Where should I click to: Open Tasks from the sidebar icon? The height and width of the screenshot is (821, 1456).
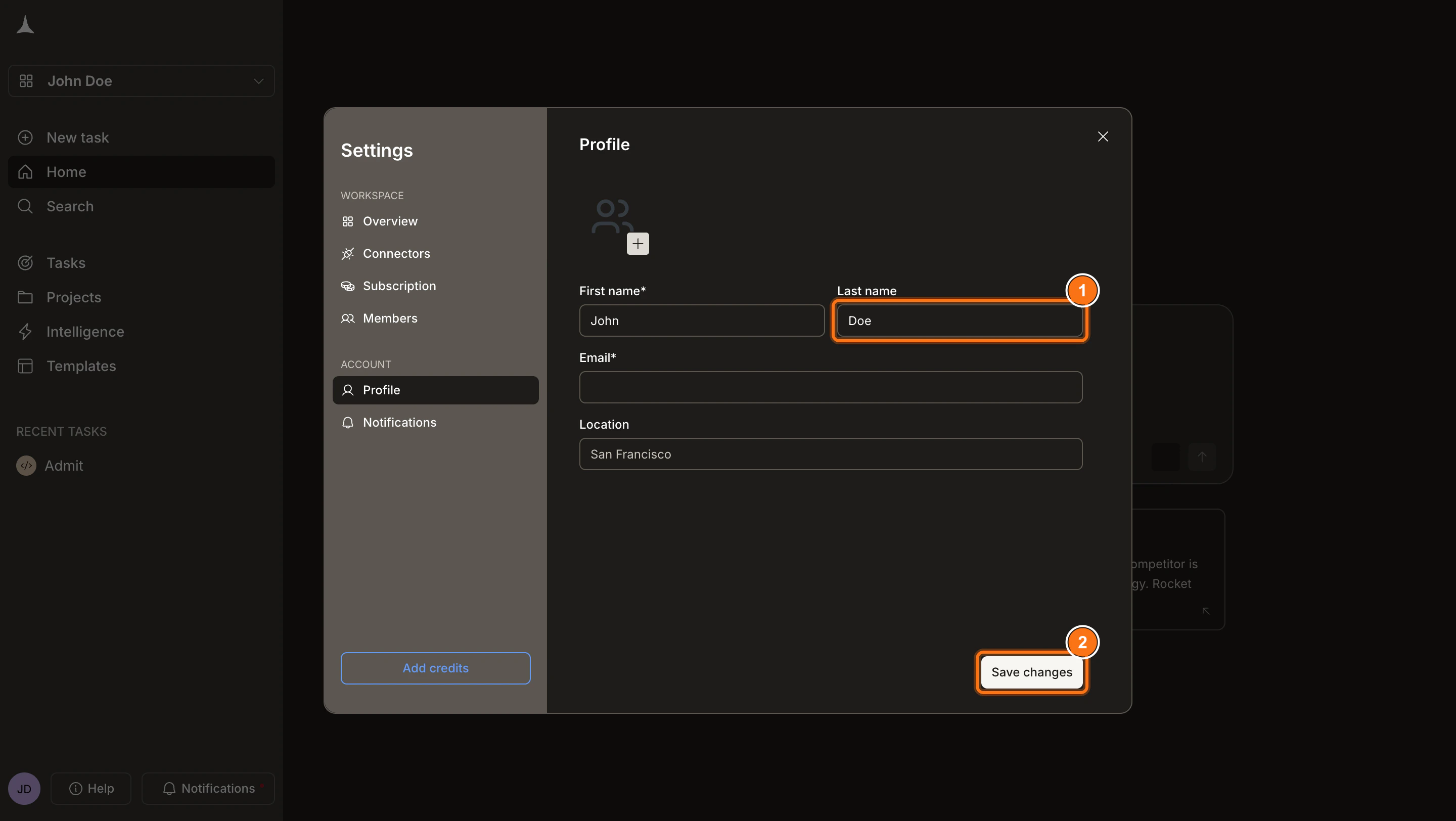(25, 263)
